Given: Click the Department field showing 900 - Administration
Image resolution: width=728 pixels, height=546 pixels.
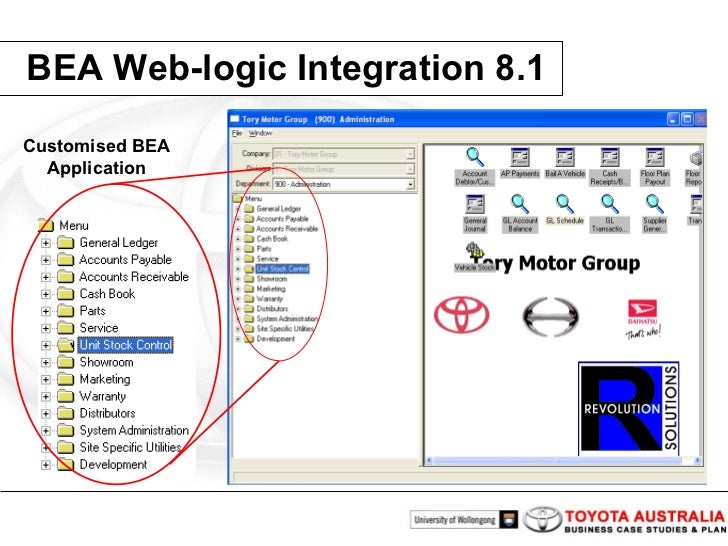Looking at the screenshot, I should click(x=343, y=184).
